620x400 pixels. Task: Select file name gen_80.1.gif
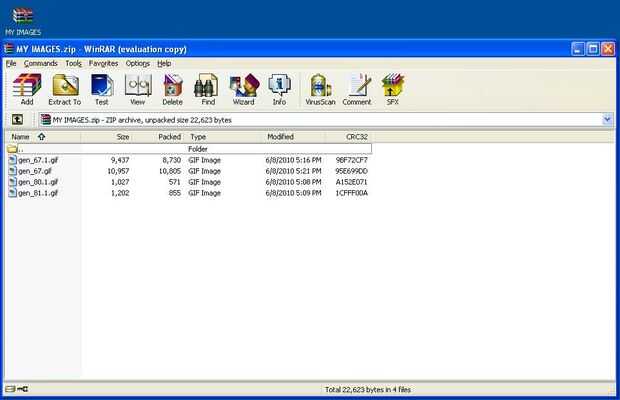(x=38, y=182)
